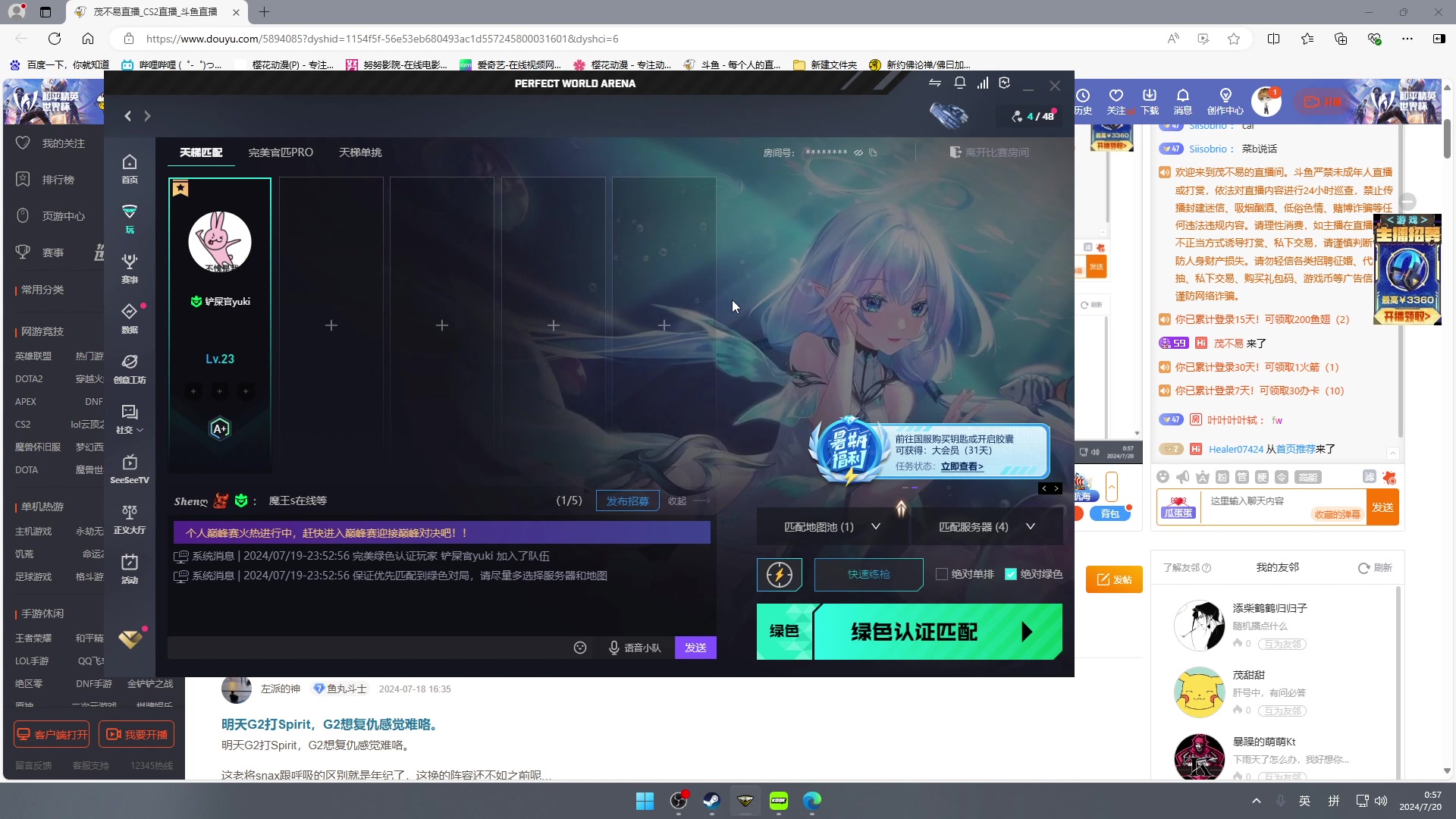The height and width of the screenshot is (819, 1456).
Task: Check network signal bars icon in arena
Action: pos(983,83)
